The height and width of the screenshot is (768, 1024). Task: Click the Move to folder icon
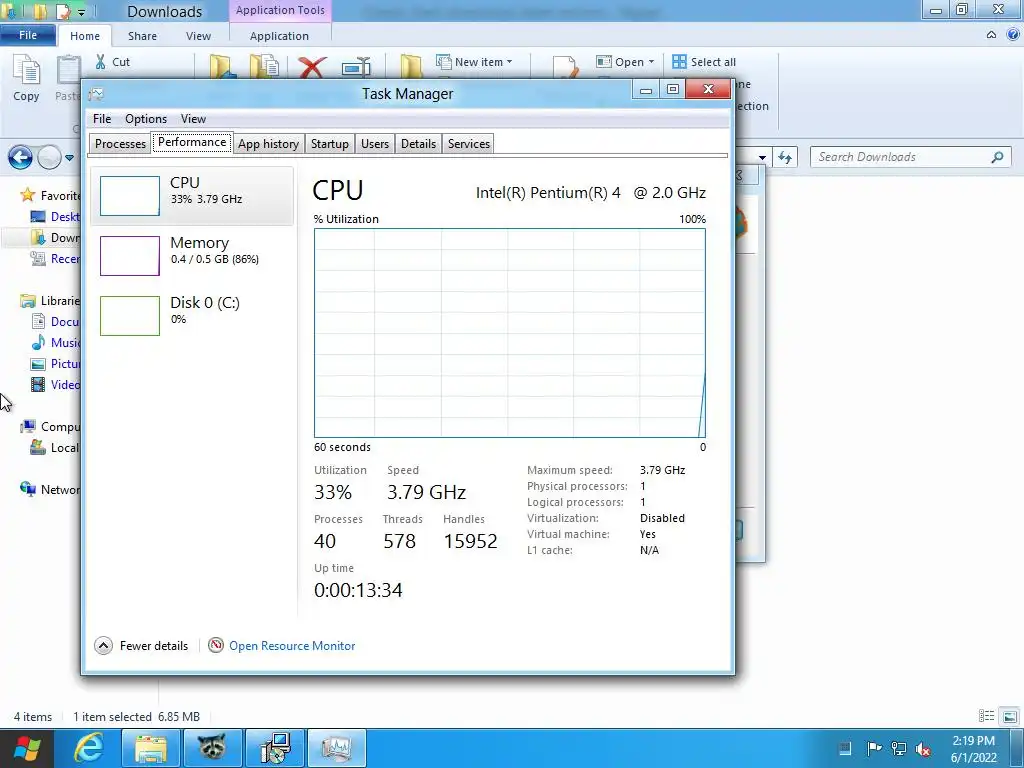coord(222,67)
